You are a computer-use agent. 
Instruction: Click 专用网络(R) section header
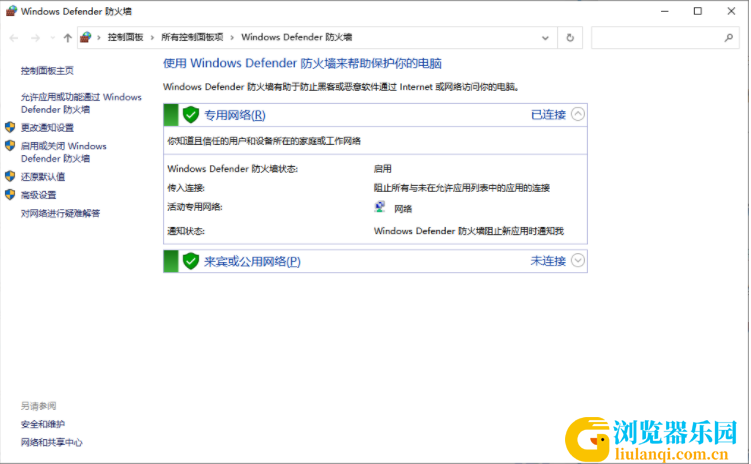pos(235,115)
